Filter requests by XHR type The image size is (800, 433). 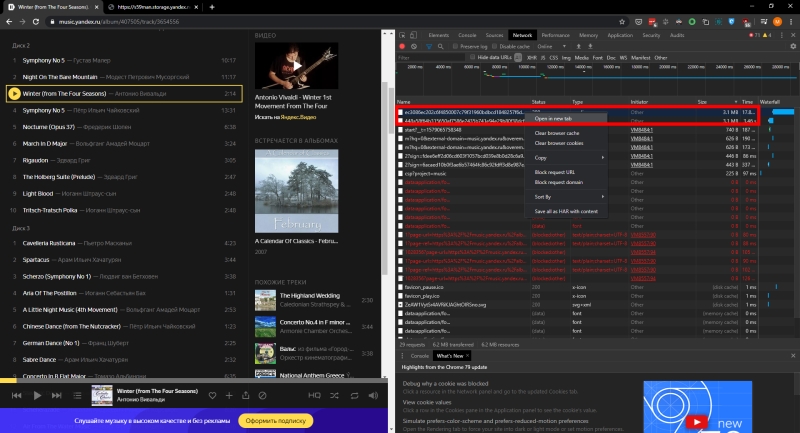[x=532, y=58]
